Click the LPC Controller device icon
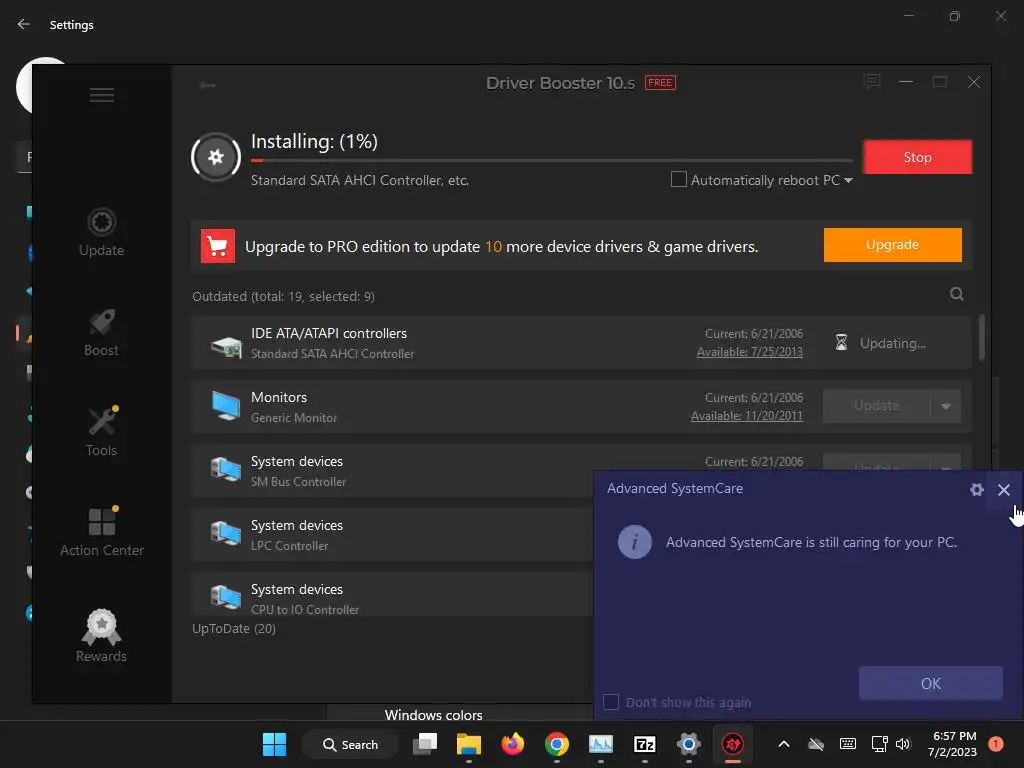Image resolution: width=1024 pixels, height=768 pixels. tap(226, 534)
